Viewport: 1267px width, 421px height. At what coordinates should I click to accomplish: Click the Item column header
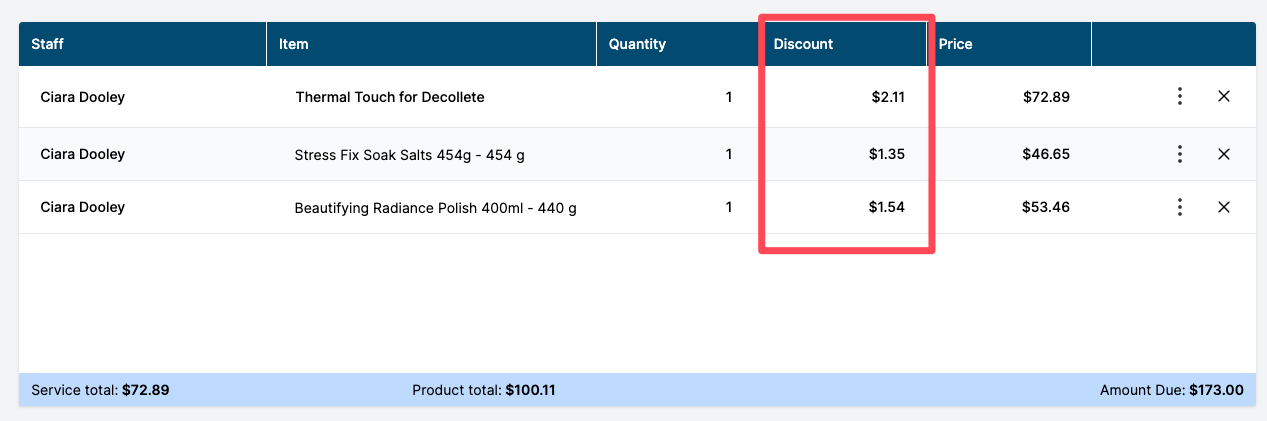[431, 44]
